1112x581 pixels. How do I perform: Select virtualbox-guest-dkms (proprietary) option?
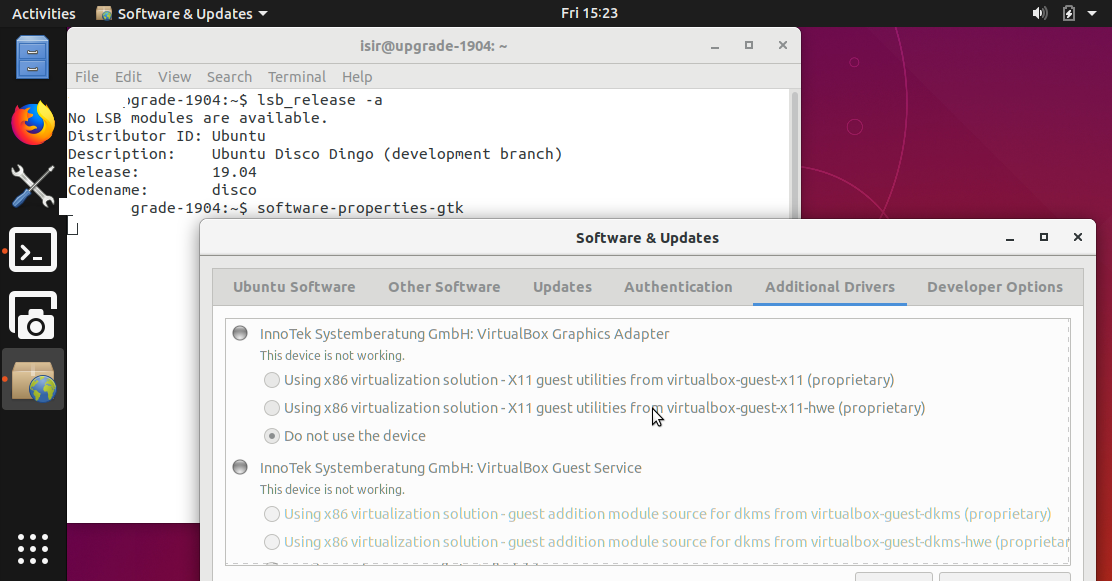point(657,514)
